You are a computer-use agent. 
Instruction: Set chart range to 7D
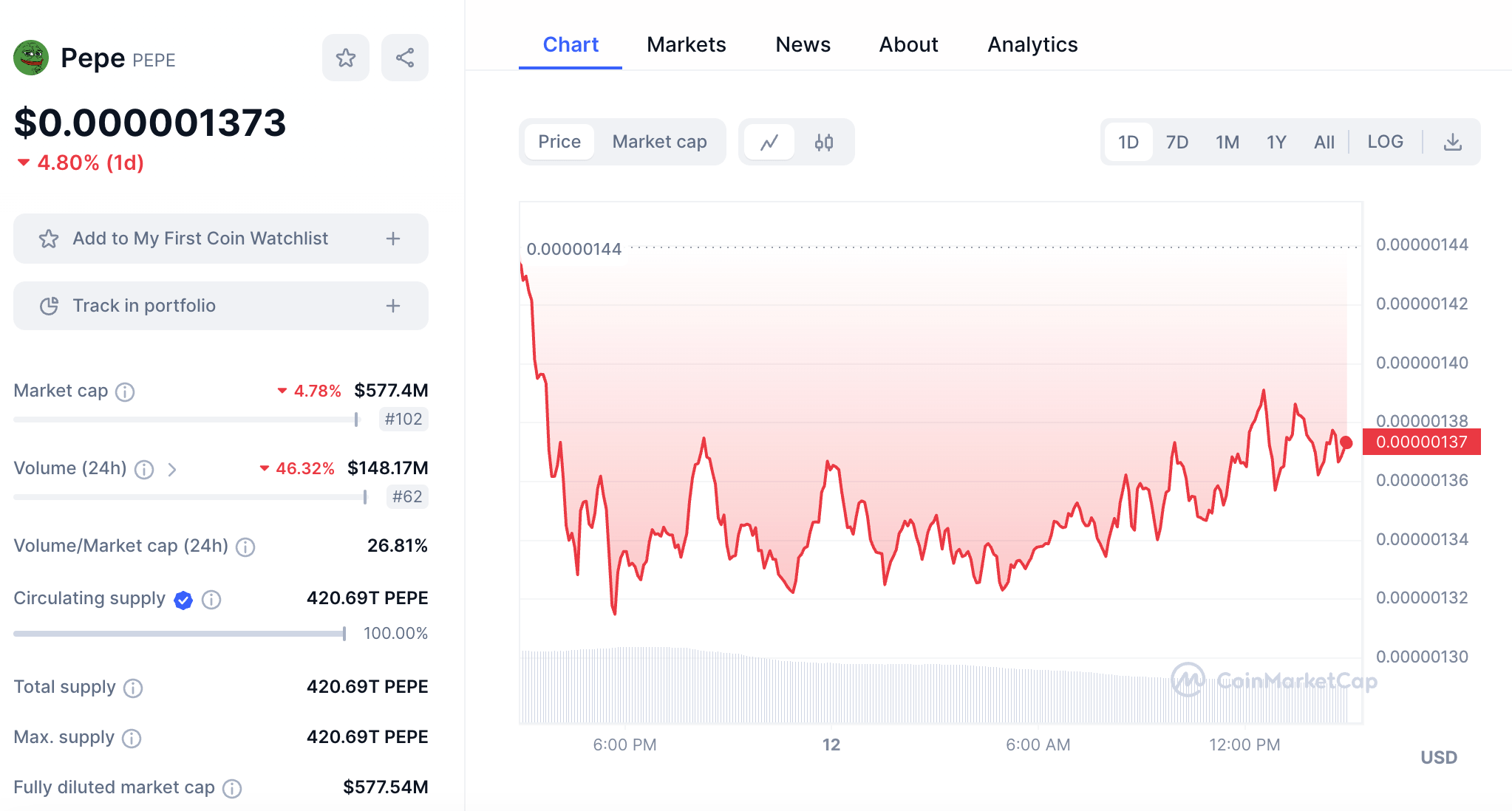coord(1177,142)
